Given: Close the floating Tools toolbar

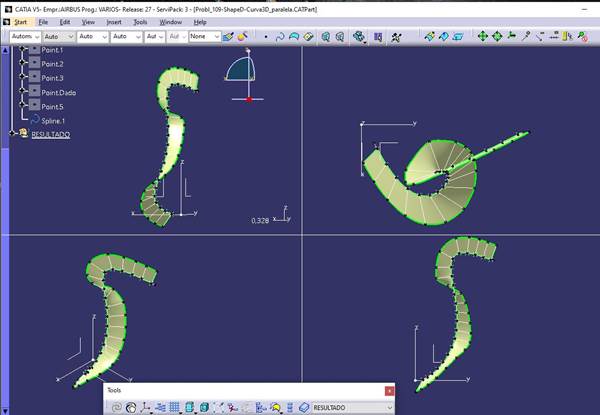Looking at the screenshot, I should pyautogui.click(x=390, y=390).
